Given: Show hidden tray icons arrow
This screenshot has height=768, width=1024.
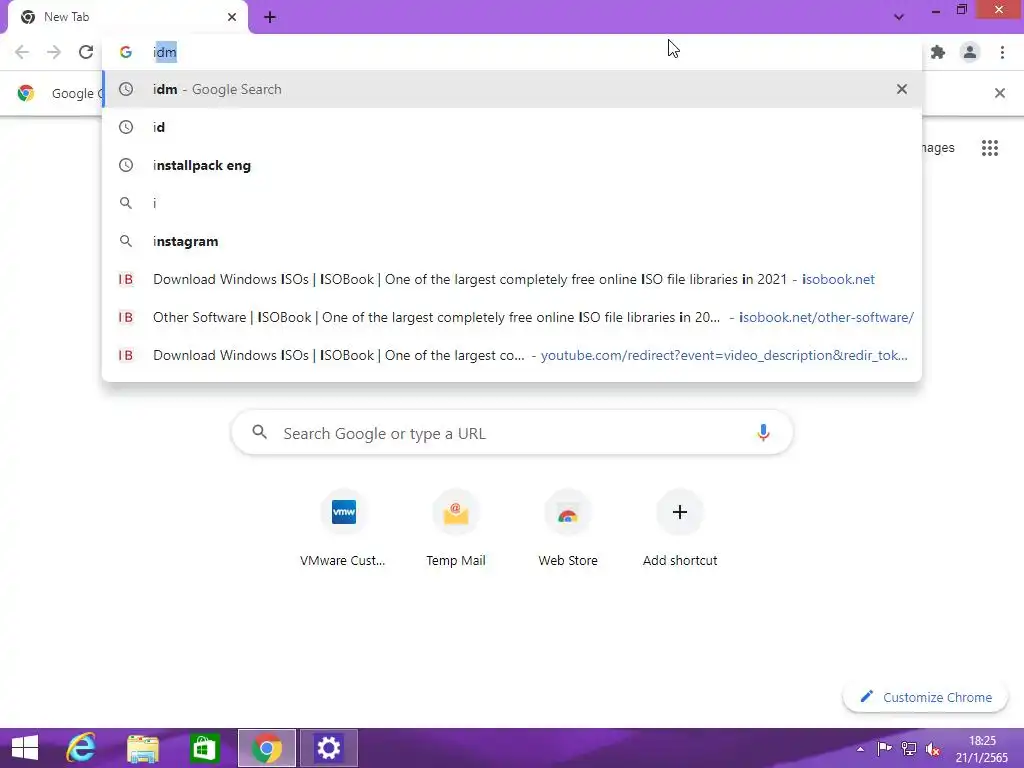Looking at the screenshot, I should tap(860, 749).
